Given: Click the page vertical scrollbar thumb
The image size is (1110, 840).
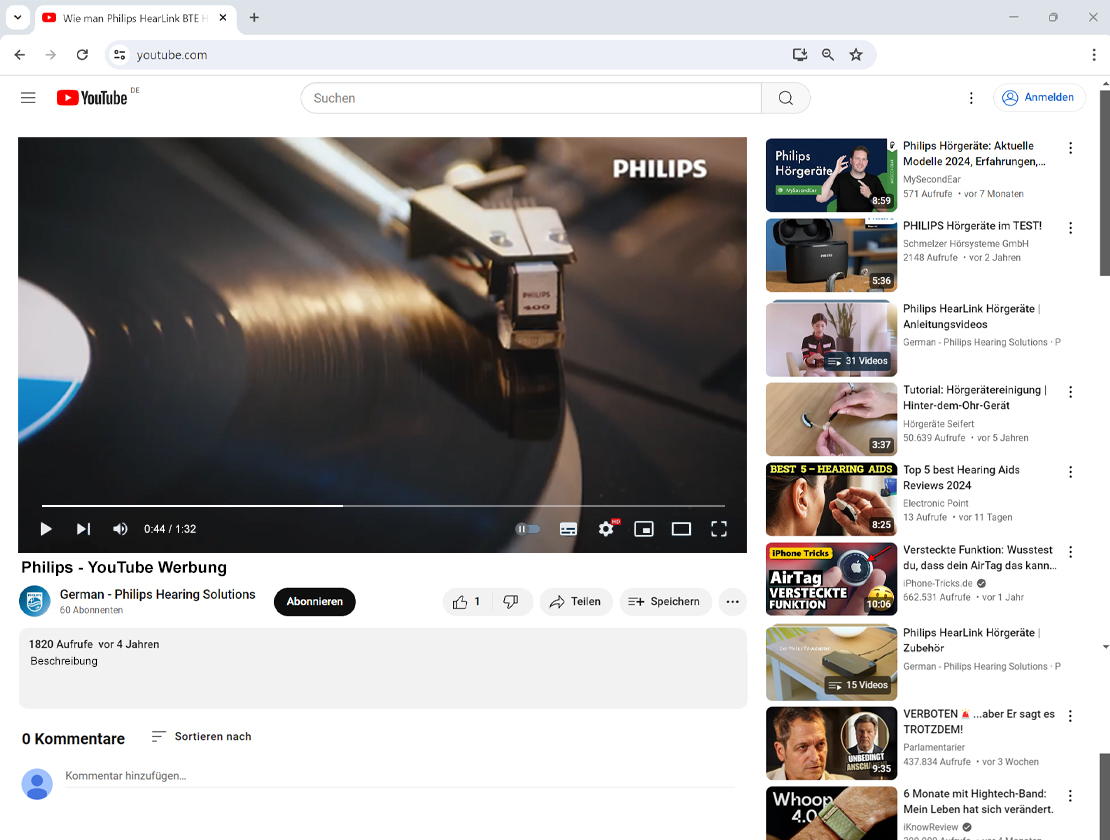Looking at the screenshot, I should click(x=1104, y=183).
